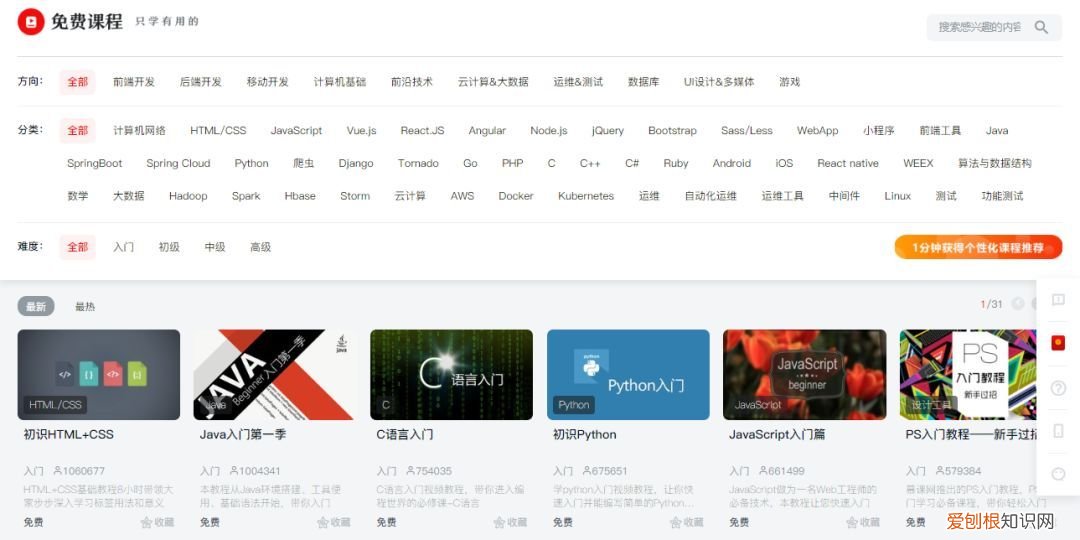Open feedback icon in right sidebar
This screenshot has height=540, width=1080.
pyautogui.click(x=1059, y=300)
